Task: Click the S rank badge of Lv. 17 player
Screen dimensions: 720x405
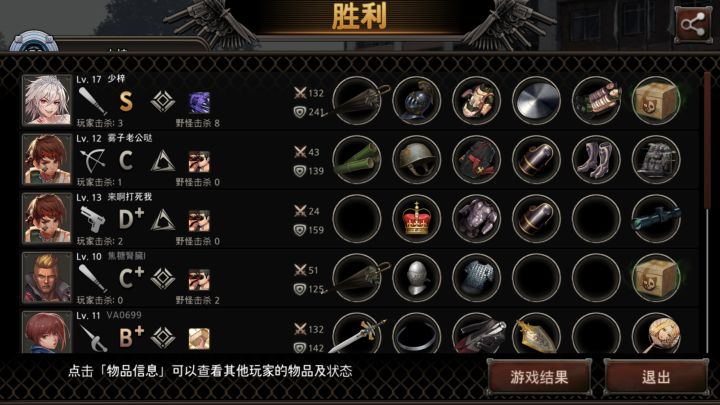Action: (x=126, y=101)
